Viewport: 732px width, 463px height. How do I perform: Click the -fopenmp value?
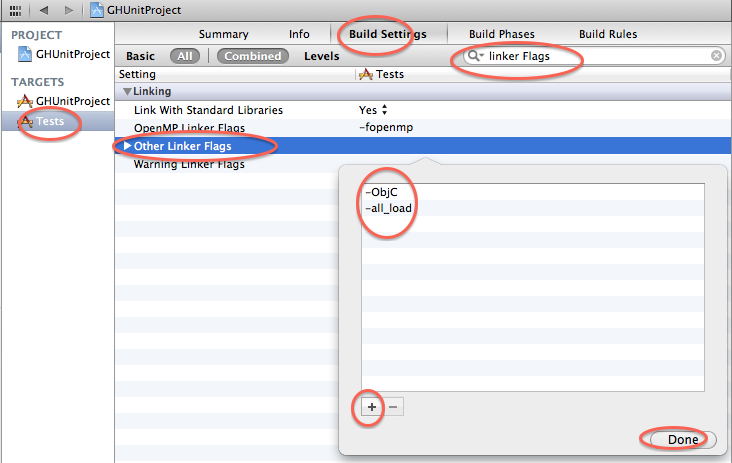coord(386,127)
